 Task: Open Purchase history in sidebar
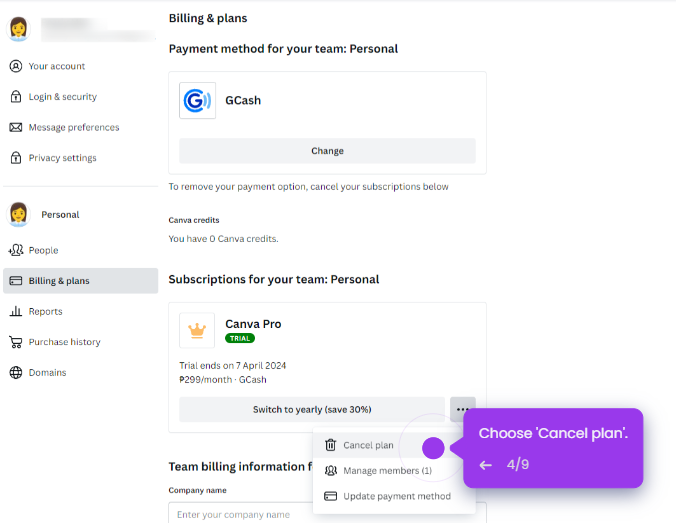tap(64, 342)
